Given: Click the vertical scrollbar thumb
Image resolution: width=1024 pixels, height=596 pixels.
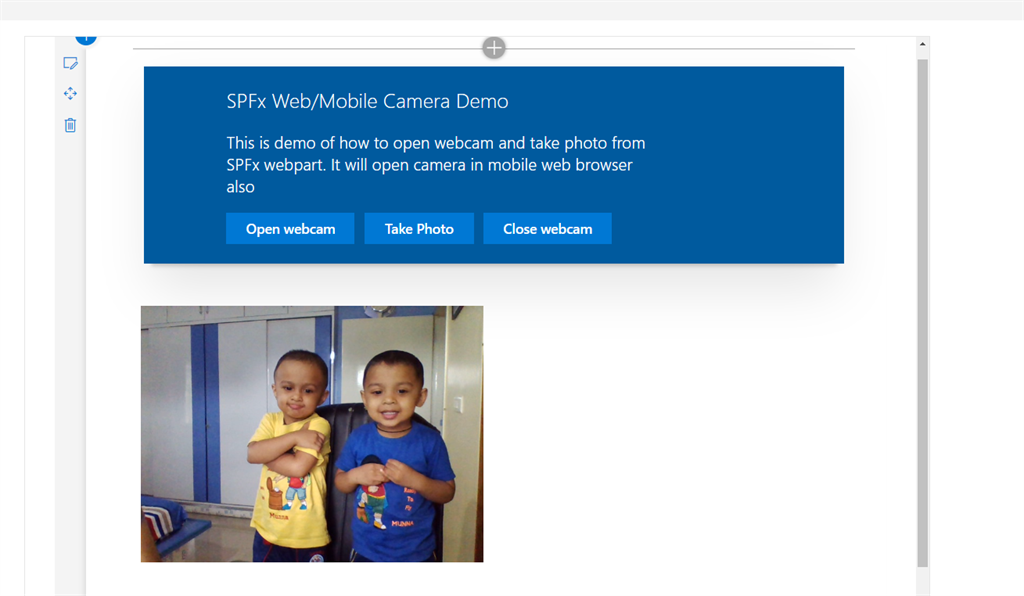Looking at the screenshot, I should (x=923, y=300).
